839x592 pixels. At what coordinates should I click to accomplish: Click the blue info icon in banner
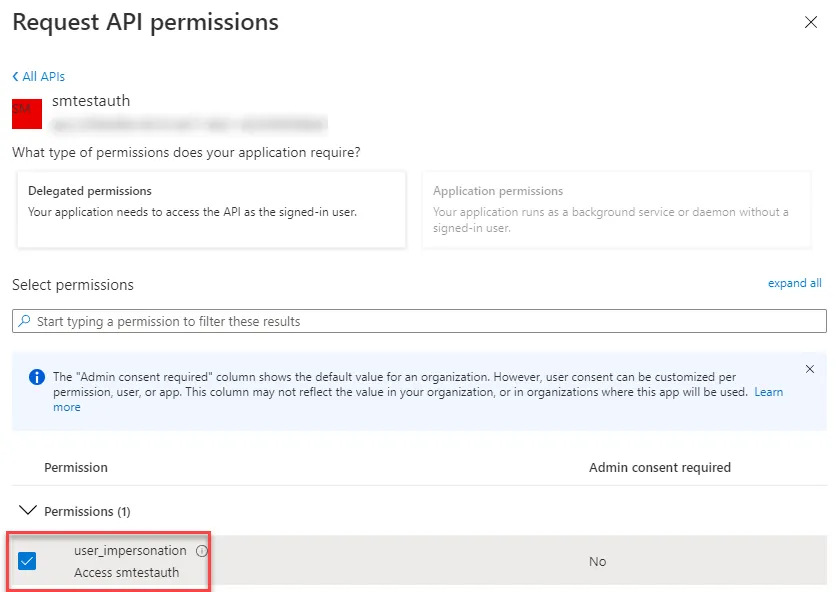pyautogui.click(x=36, y=377)
